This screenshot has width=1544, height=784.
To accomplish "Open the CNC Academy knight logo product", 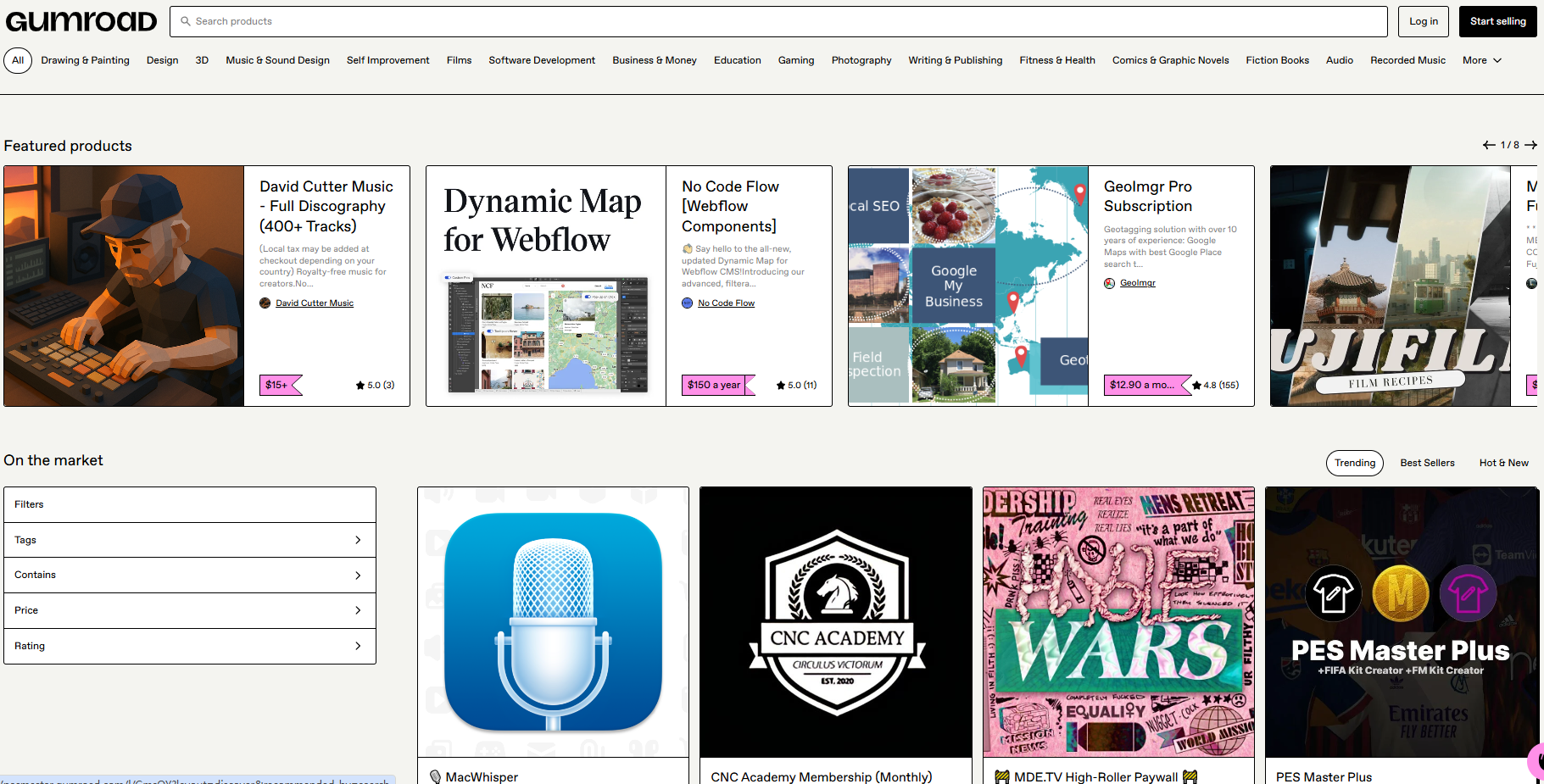I will (x=836, y=622).
